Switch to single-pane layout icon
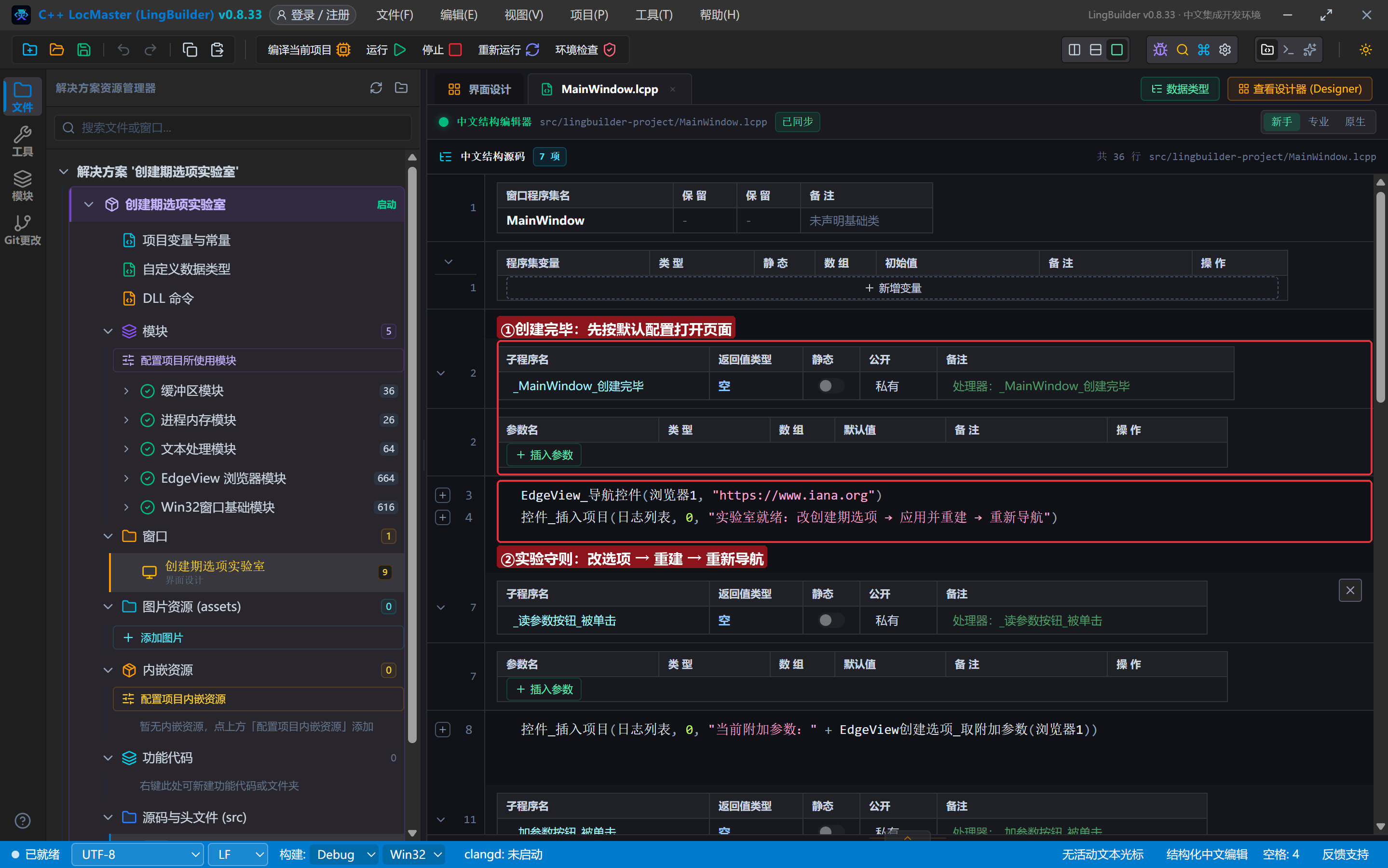 coord(1116,50)
